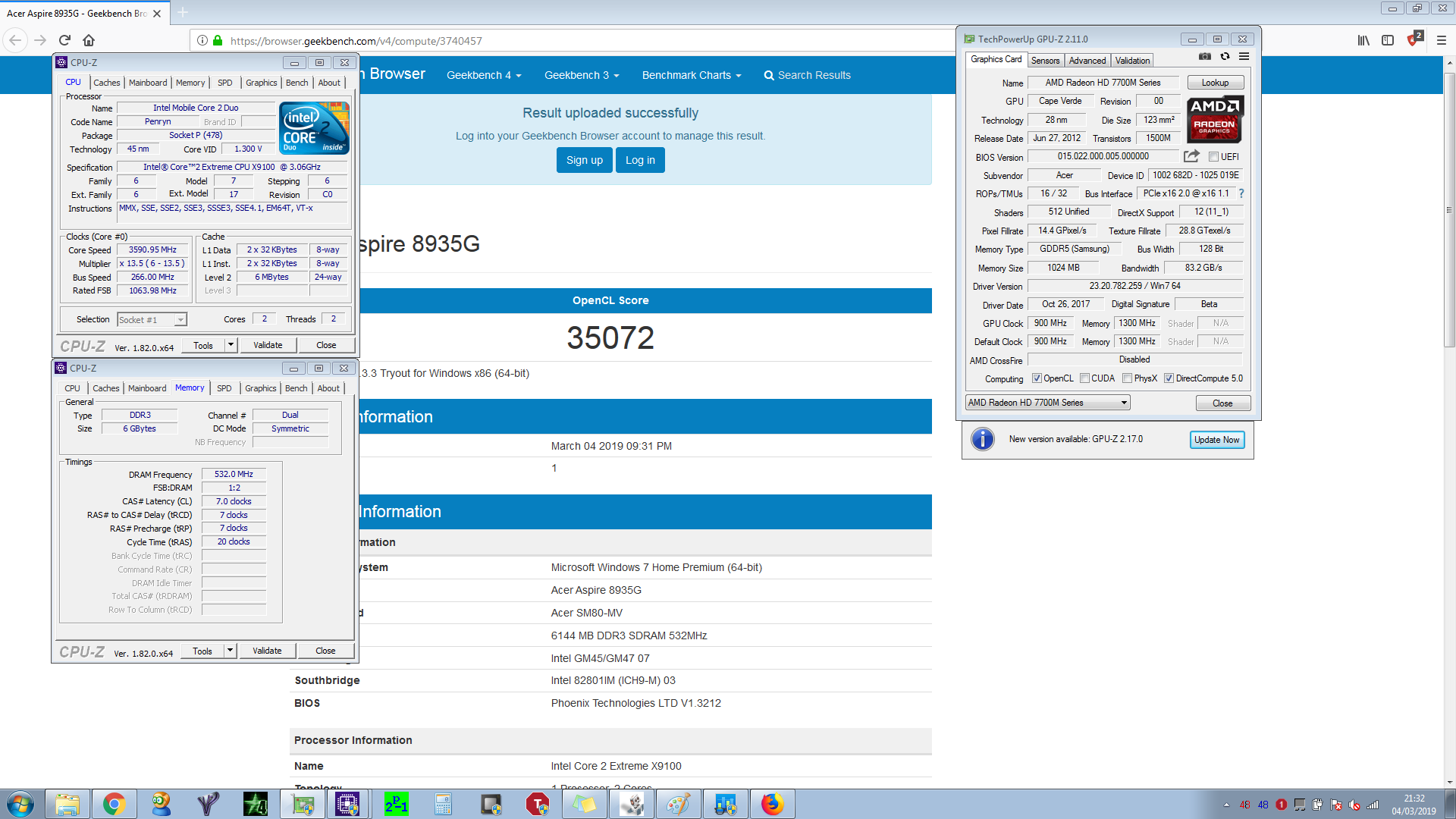Click the network signal tray icon
Screen dimensions: 1456x819
pos(1373,805)
